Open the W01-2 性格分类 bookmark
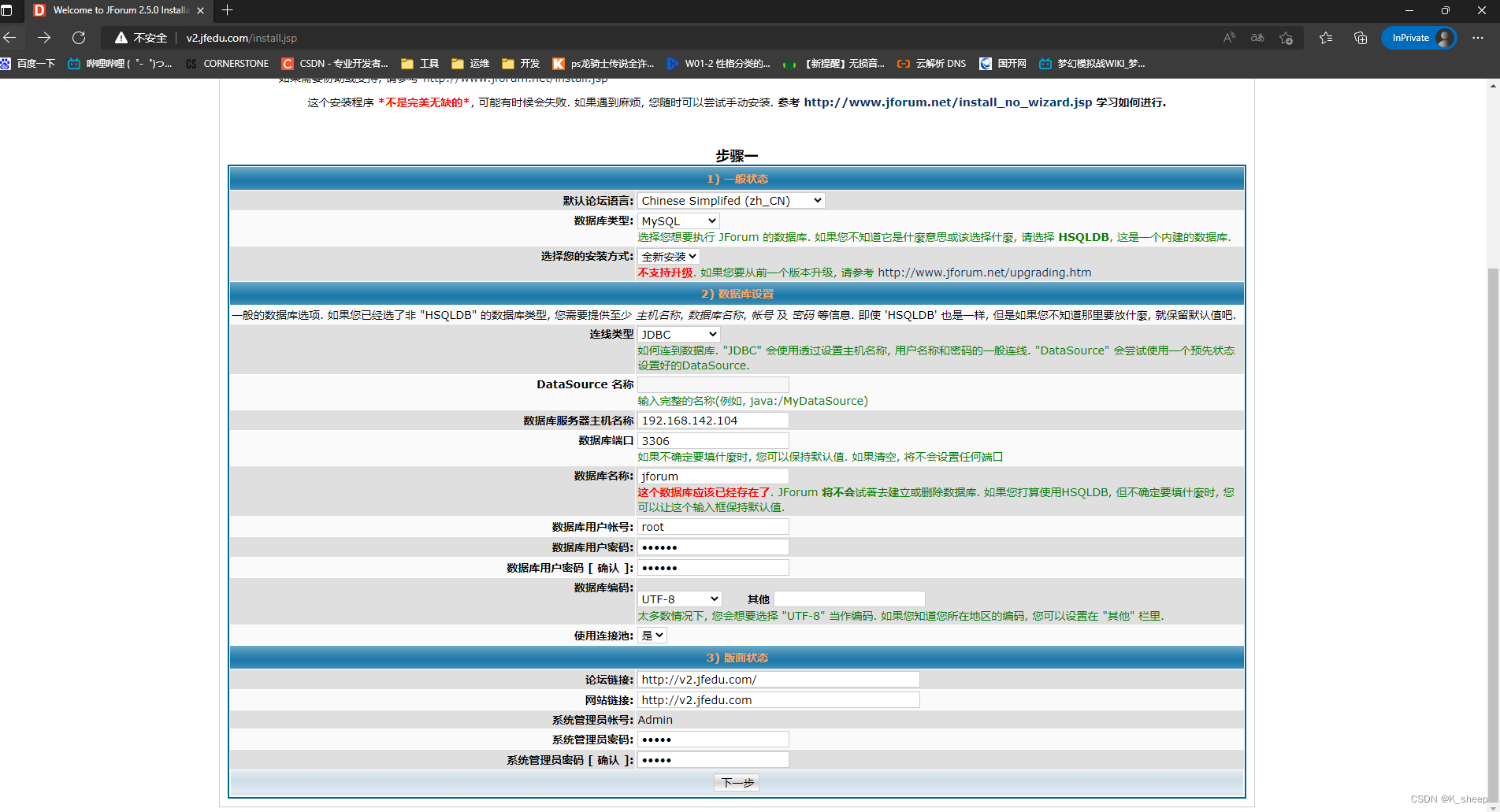 point(718,64)
